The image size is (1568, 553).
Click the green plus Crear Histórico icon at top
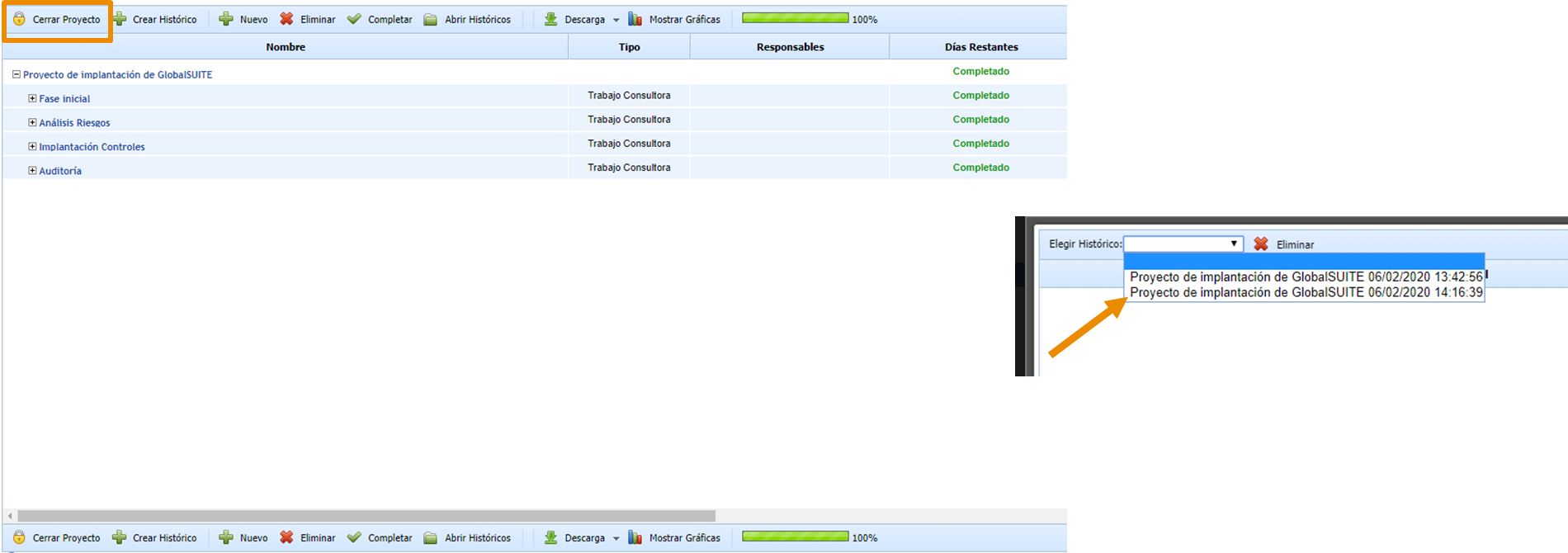pyautogui.click(x=120, y=19)
